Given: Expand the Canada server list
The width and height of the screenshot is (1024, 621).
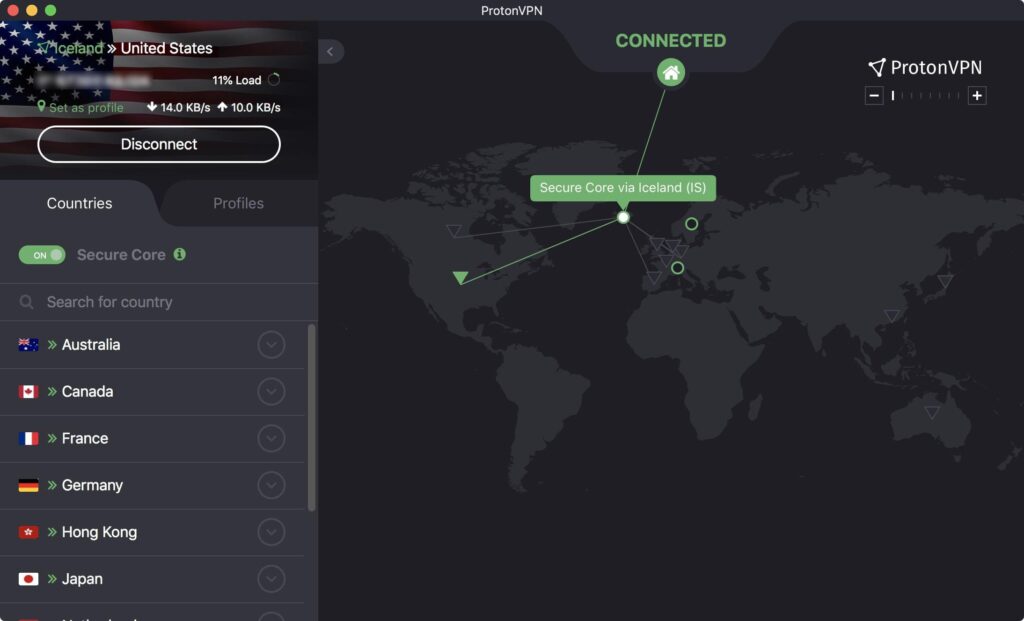Looking at the screenshot, I should click(x=271, y=392).
